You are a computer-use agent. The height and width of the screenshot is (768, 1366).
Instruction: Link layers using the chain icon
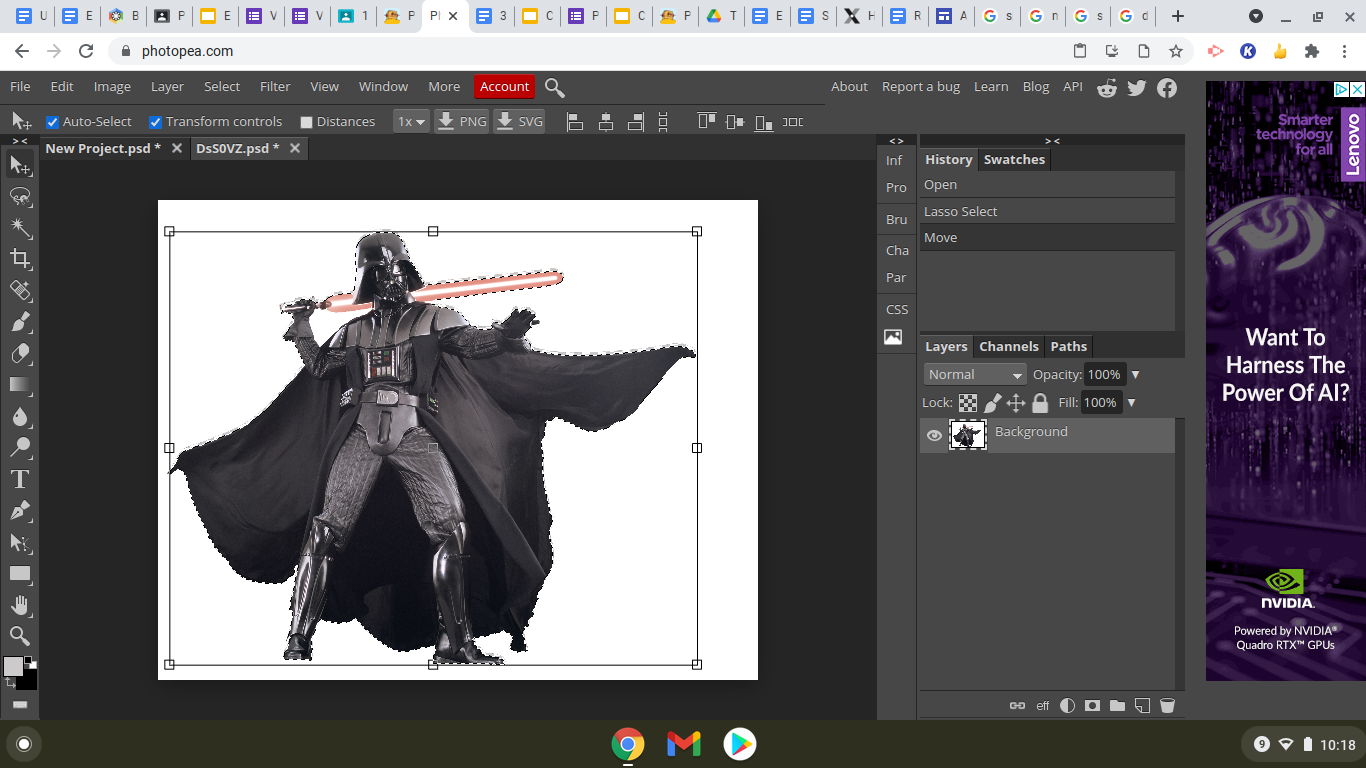click(1017, 705)
